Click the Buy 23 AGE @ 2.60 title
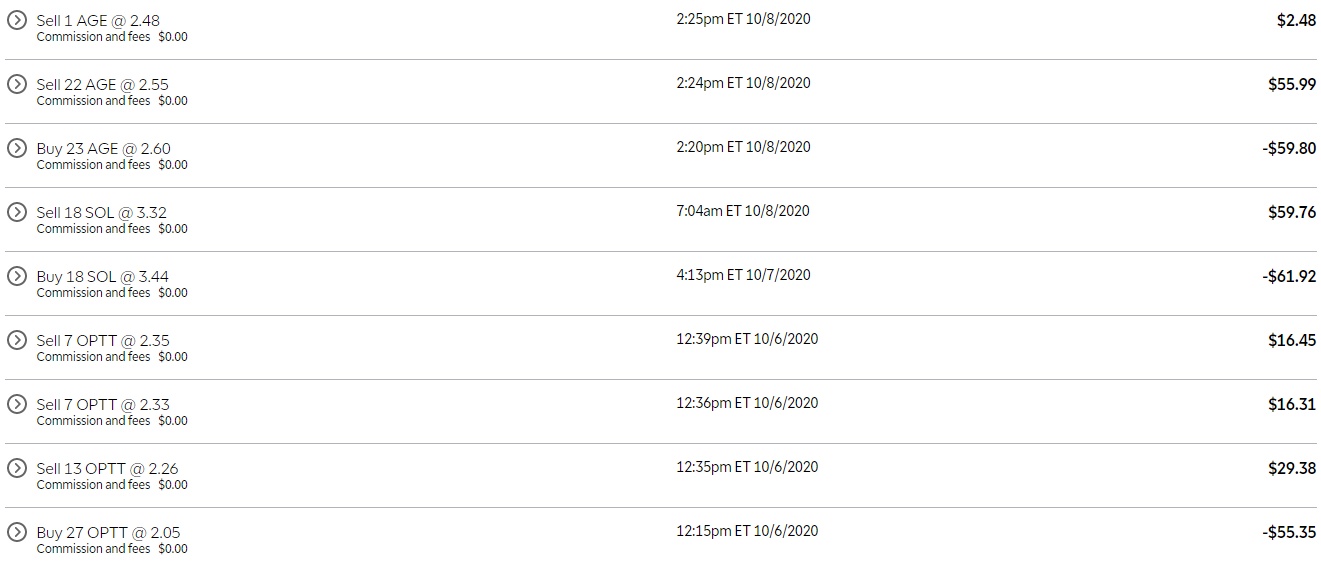This screenshot has height=568, width=1321. 103,149
